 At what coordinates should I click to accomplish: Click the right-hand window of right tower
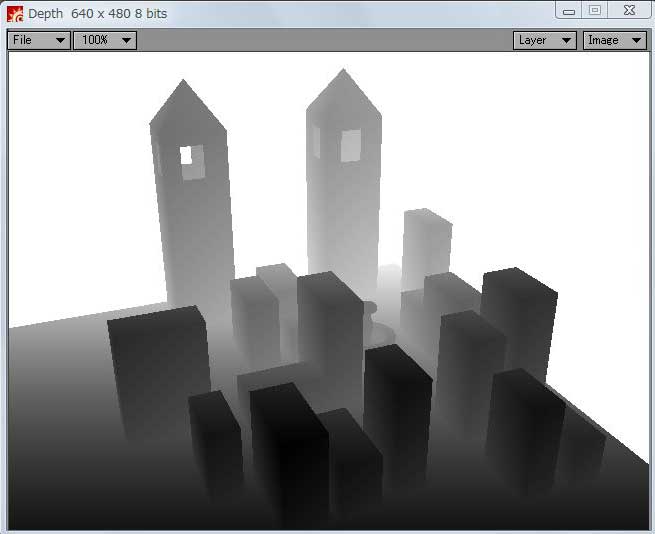[350, 145]
